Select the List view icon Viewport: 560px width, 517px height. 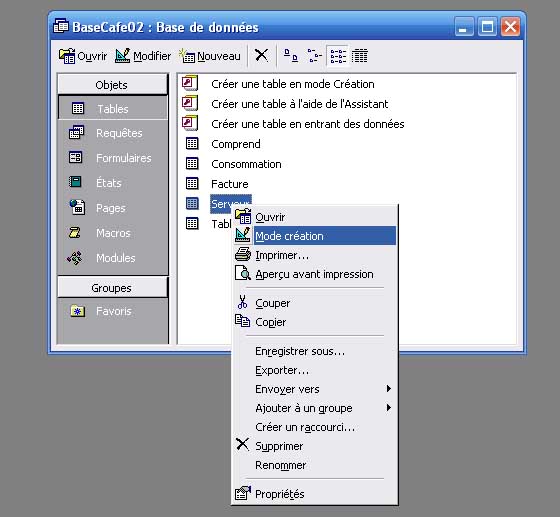(338, 56)
